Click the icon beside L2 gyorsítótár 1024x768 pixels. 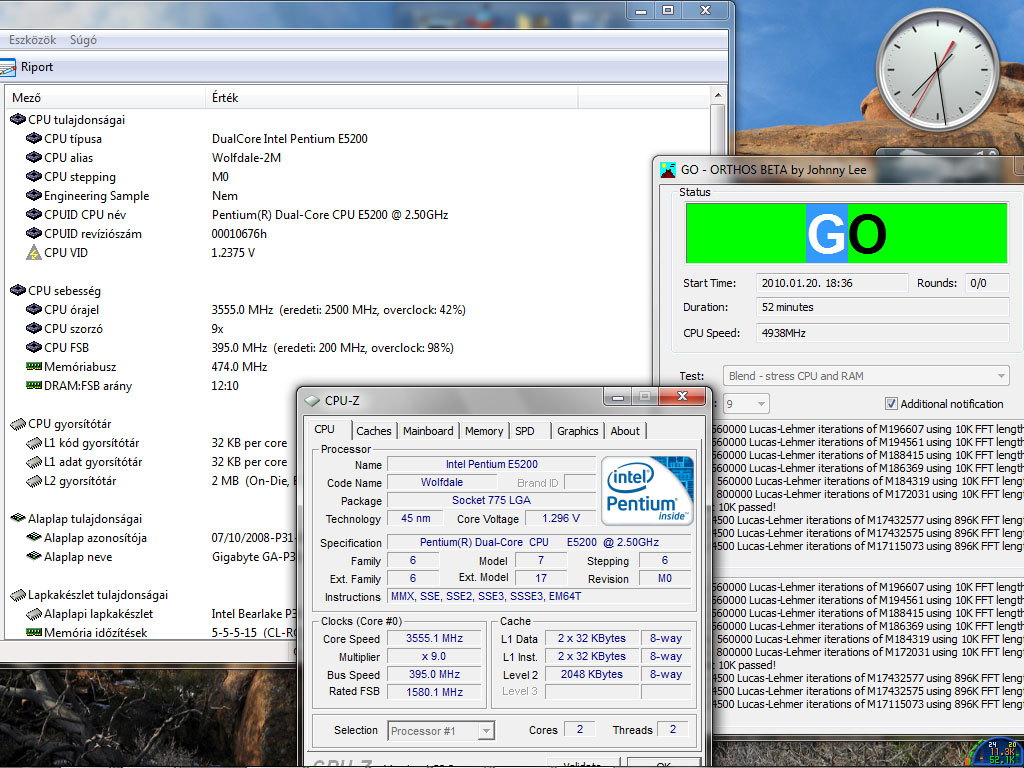click(34, 481)
